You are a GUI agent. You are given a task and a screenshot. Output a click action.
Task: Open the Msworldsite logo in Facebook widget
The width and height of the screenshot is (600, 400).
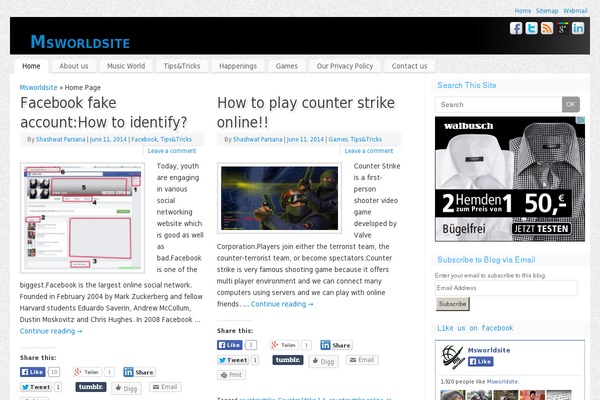click(x=453, y=357)
